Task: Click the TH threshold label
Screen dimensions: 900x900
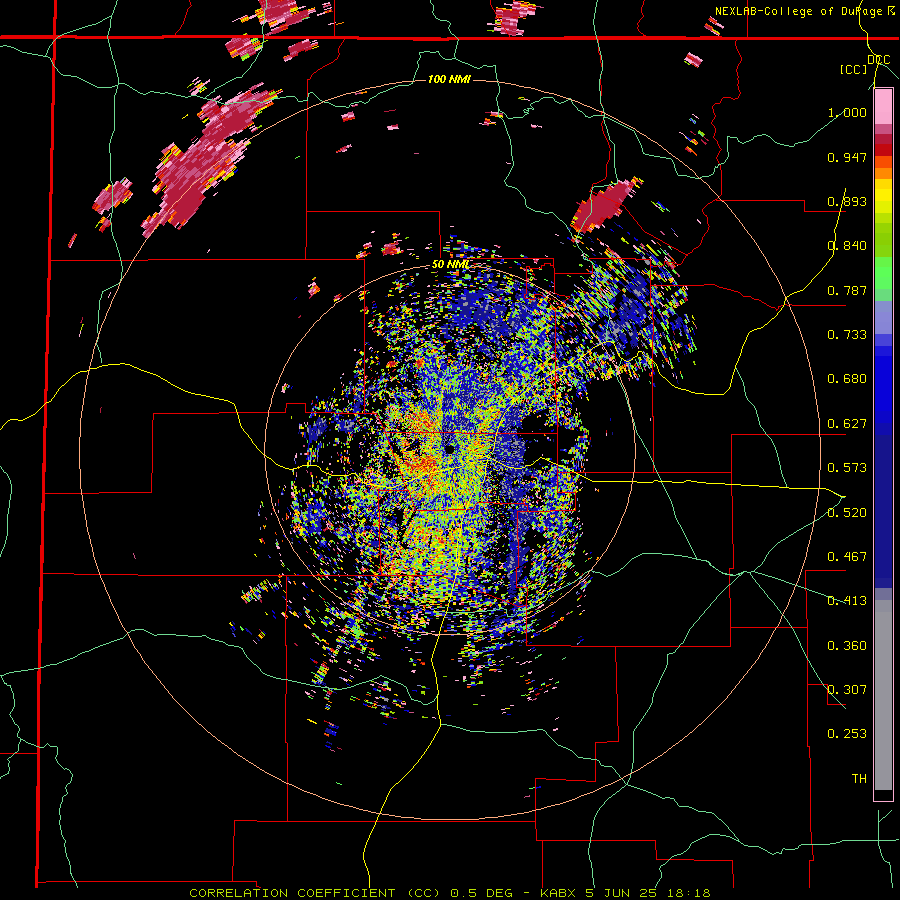Action: tap(859, 779)
